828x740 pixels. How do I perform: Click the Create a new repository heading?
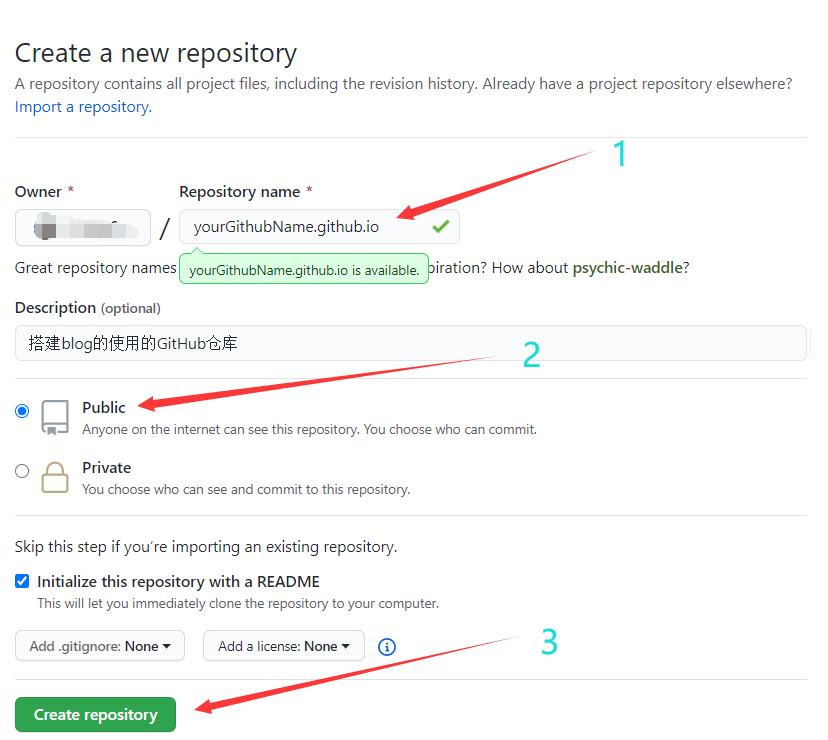point(156,53)
